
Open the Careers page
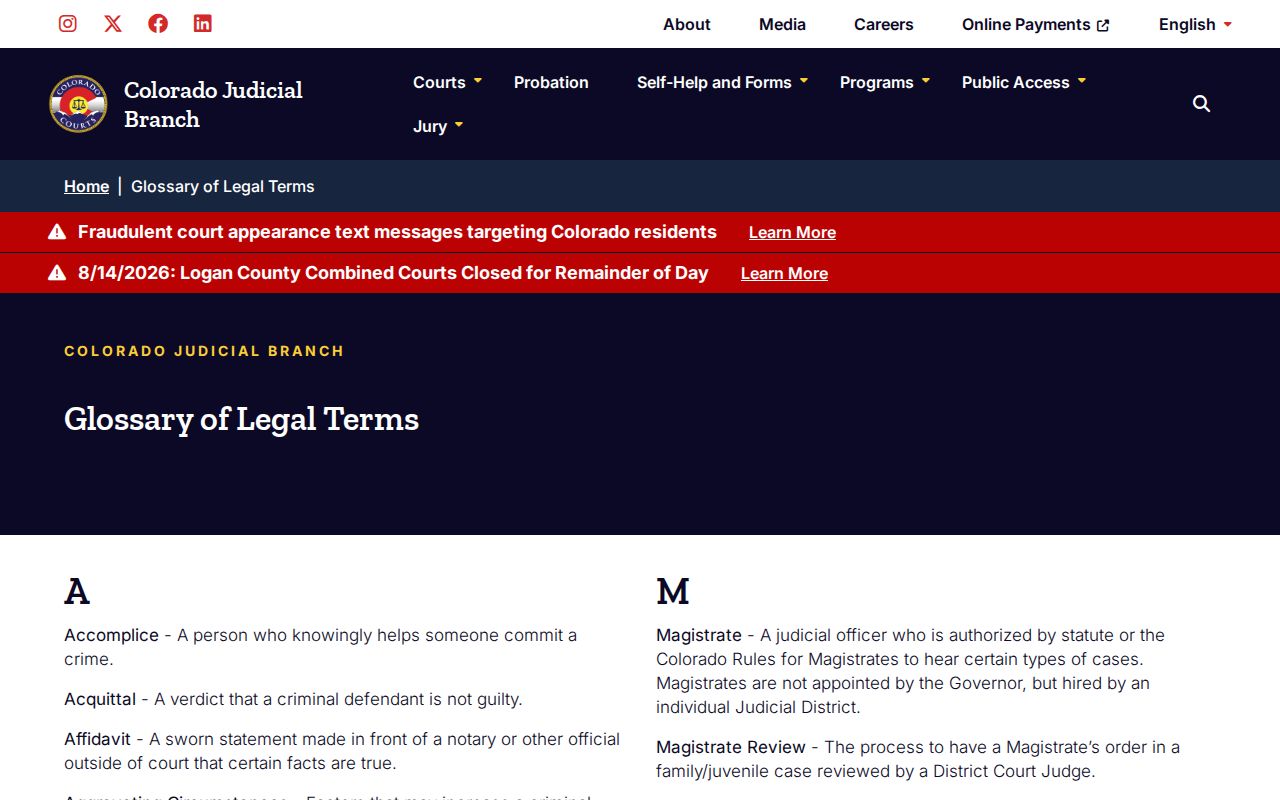pyautogui.click(x=884, y=24)
